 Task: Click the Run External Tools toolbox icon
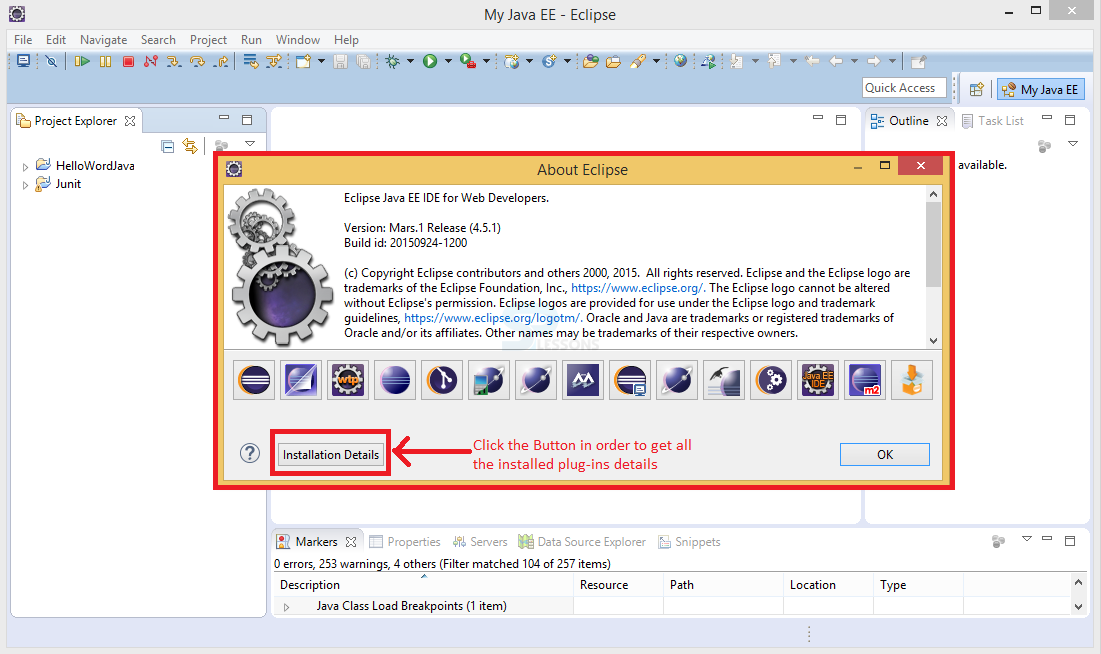pyautogui.click(x=468, y=61)
